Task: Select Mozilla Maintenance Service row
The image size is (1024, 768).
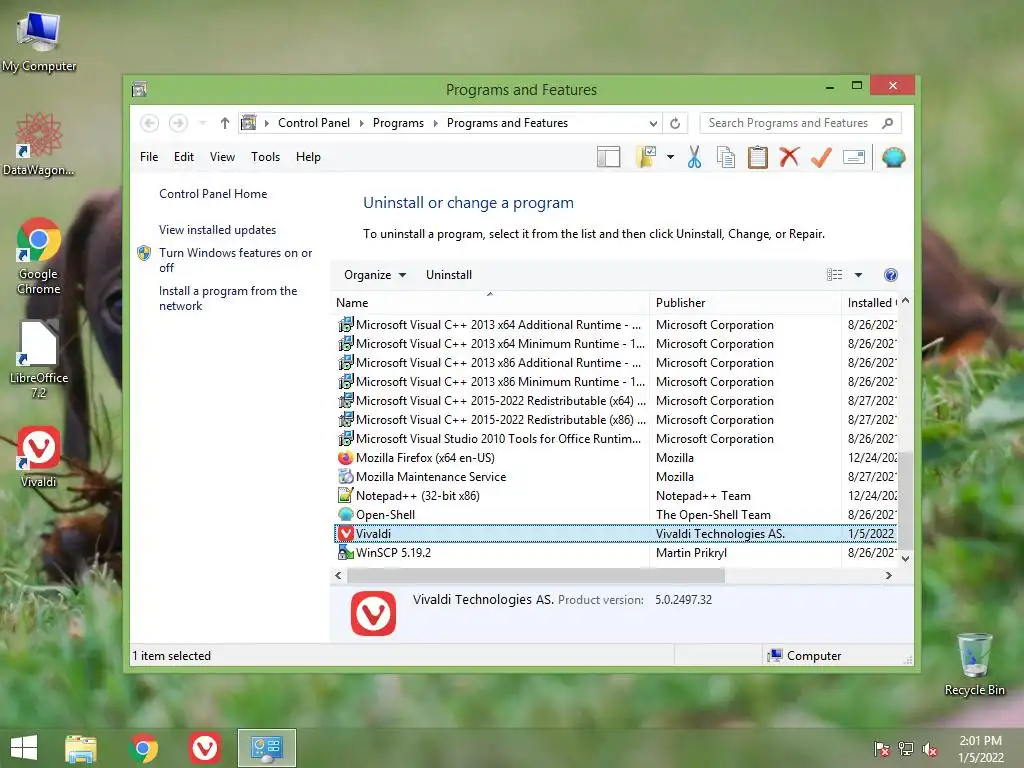Action: point(614,477)
